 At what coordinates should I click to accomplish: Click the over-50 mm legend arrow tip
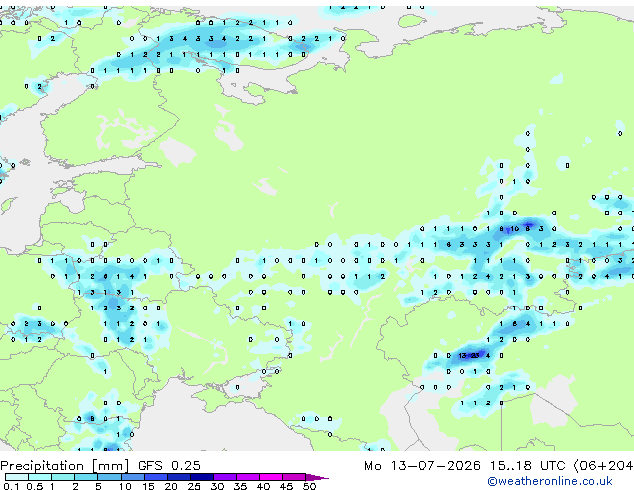click(317, 478)
